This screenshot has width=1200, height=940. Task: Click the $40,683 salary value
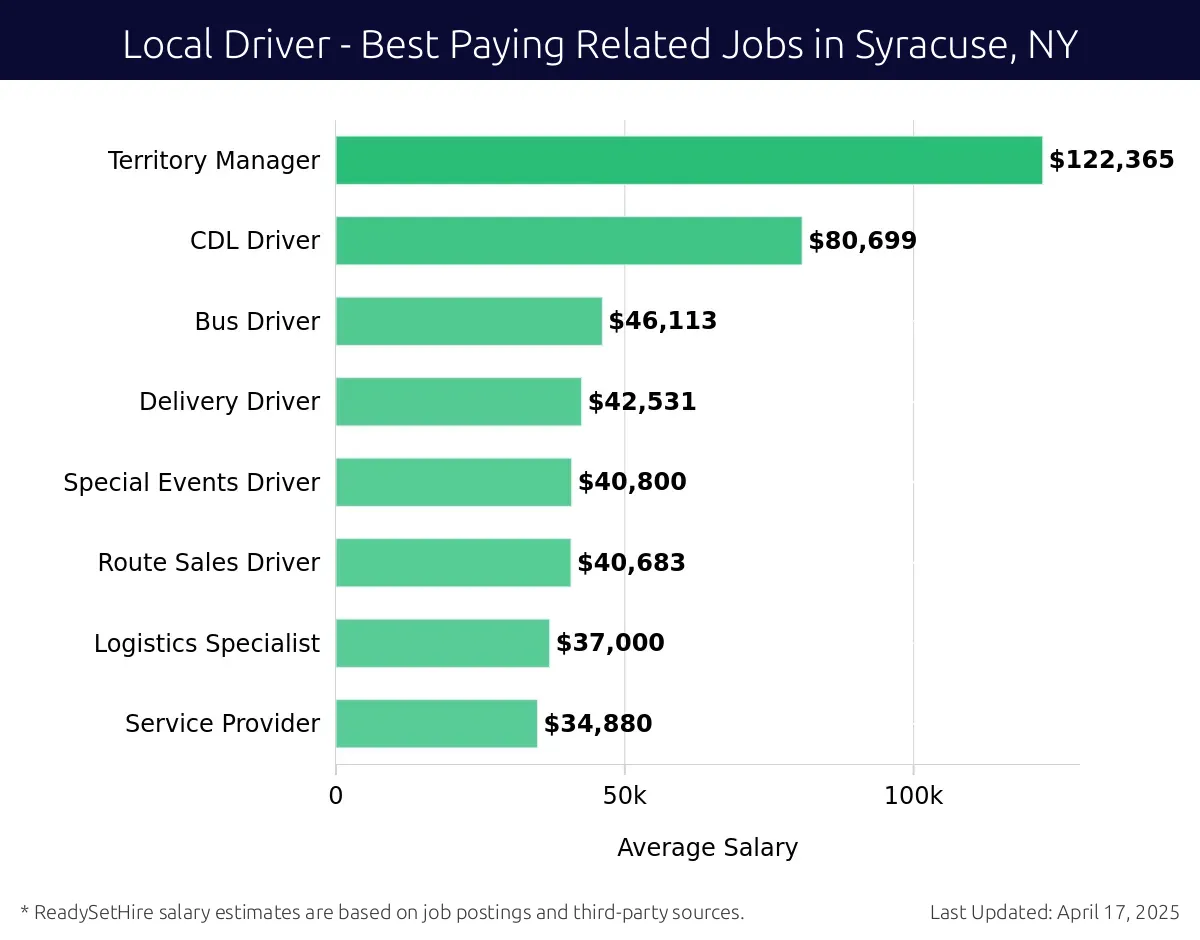pos(632,563)
